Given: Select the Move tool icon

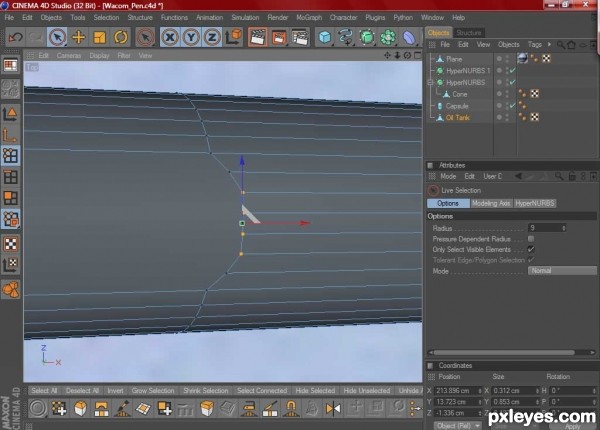Looking at the screenshot, I should coord(78,37).
